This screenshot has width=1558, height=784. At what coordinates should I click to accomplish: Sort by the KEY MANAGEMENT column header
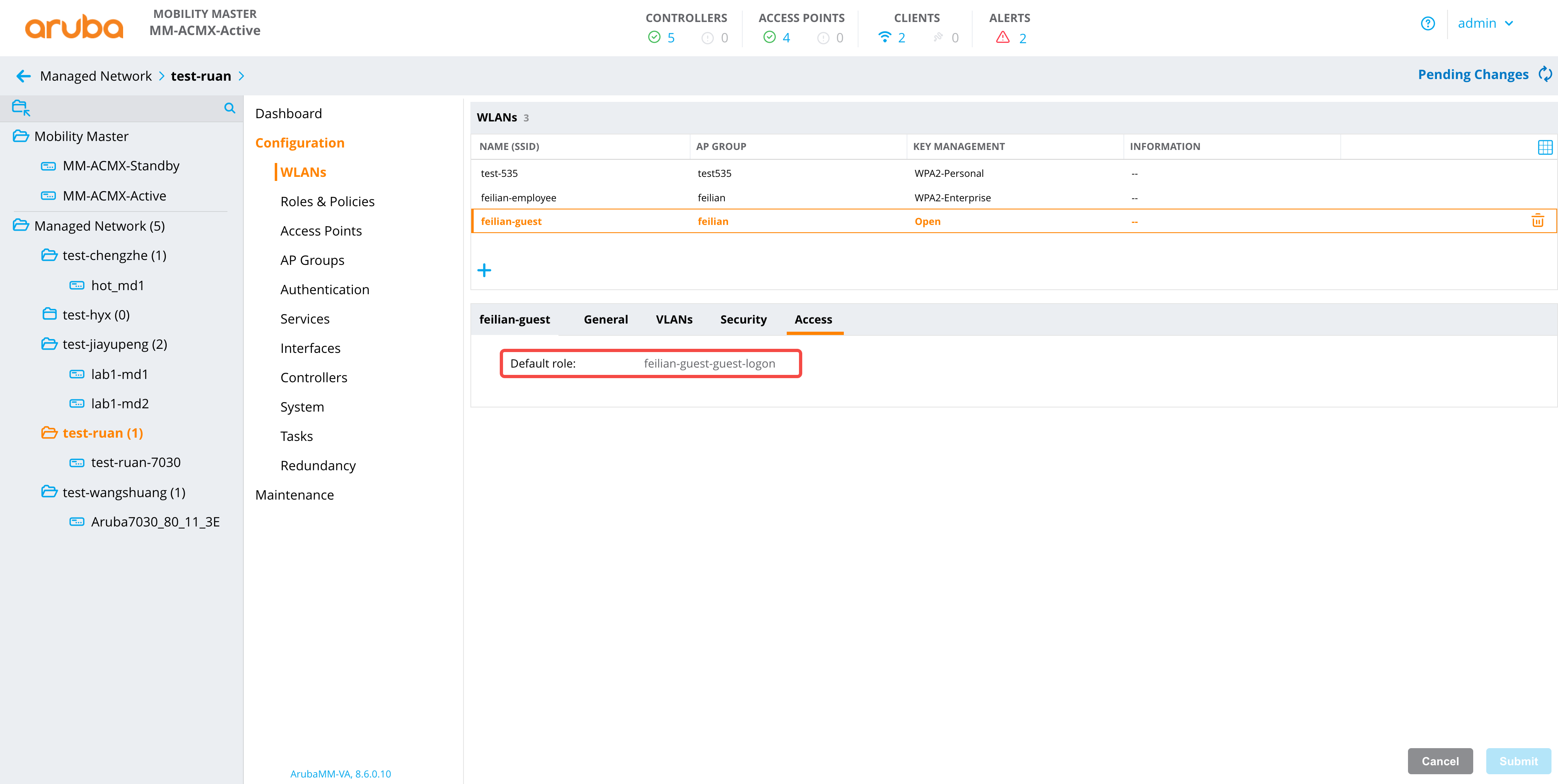[959, 146]
